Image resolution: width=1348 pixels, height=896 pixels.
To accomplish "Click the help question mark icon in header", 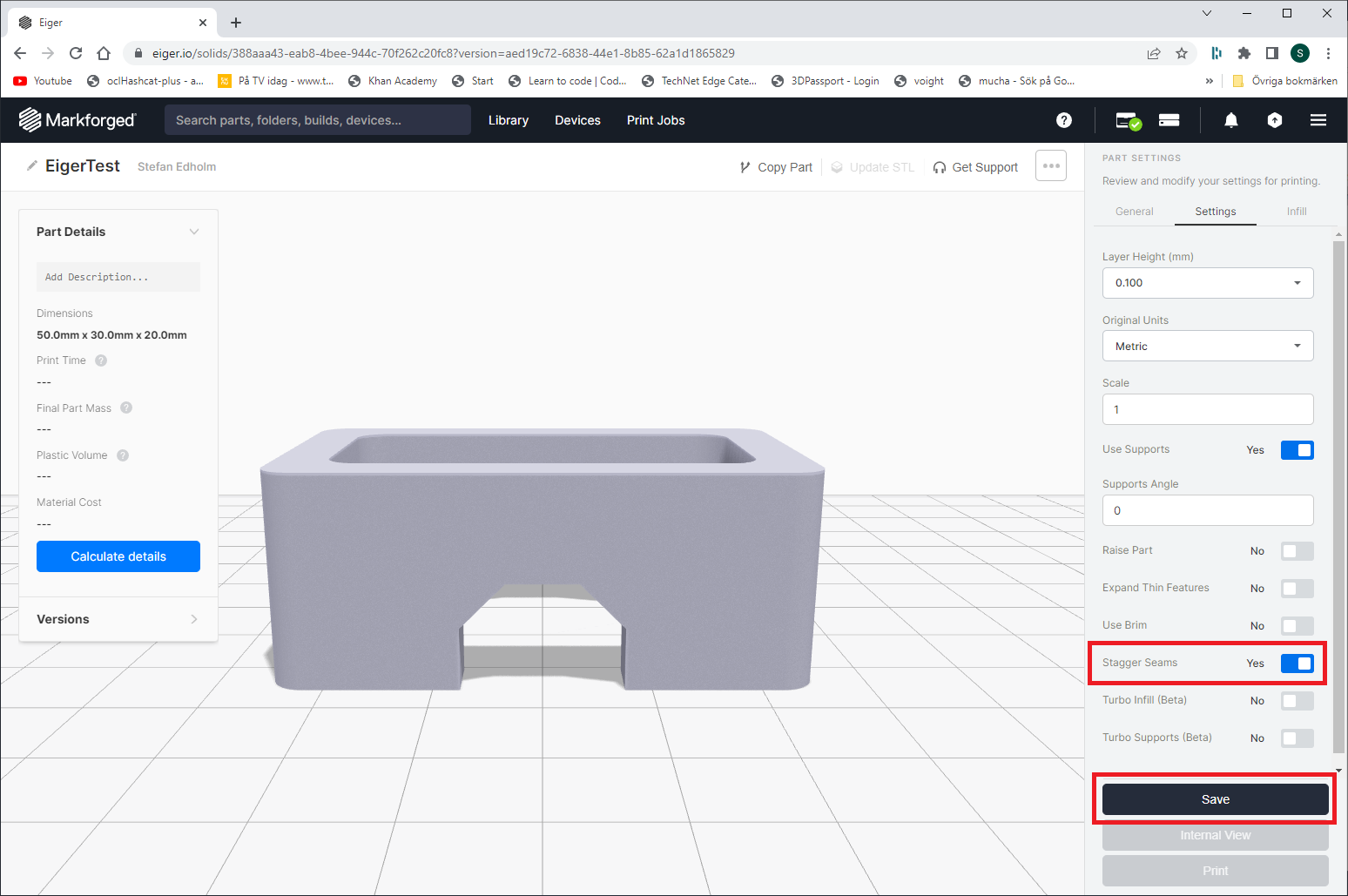I will click(1063, 120).
